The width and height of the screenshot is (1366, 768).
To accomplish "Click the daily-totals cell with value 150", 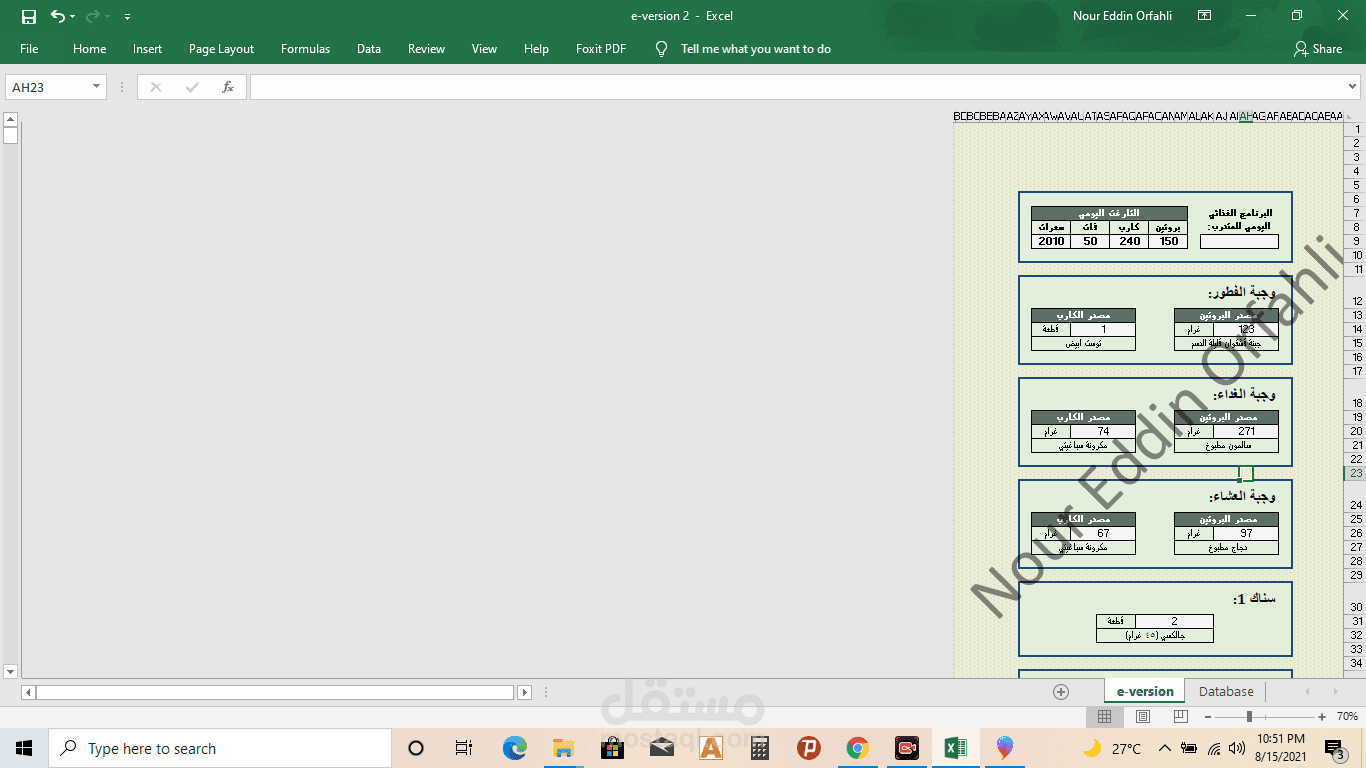I will [1169, 241].
